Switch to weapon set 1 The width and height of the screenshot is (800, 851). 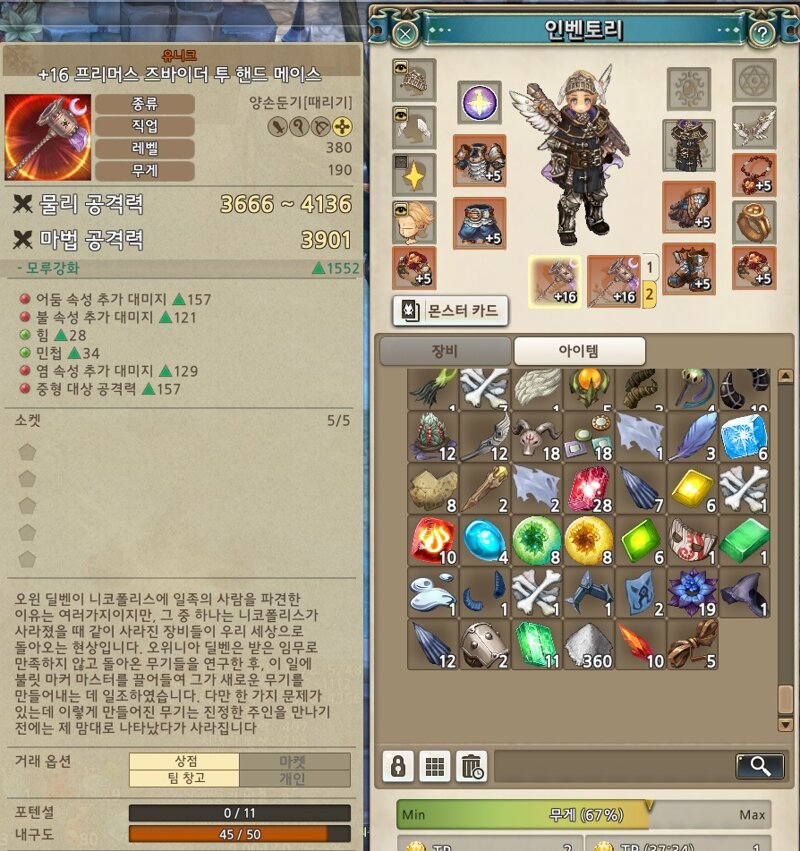(650, 267)
